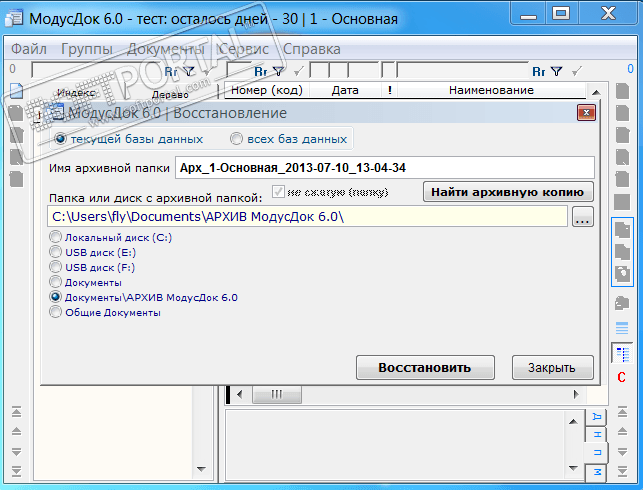This screenshot has width=643, height=490.
Task: Click the blue new-document icon in left sidebar
Action: [16, 91]
